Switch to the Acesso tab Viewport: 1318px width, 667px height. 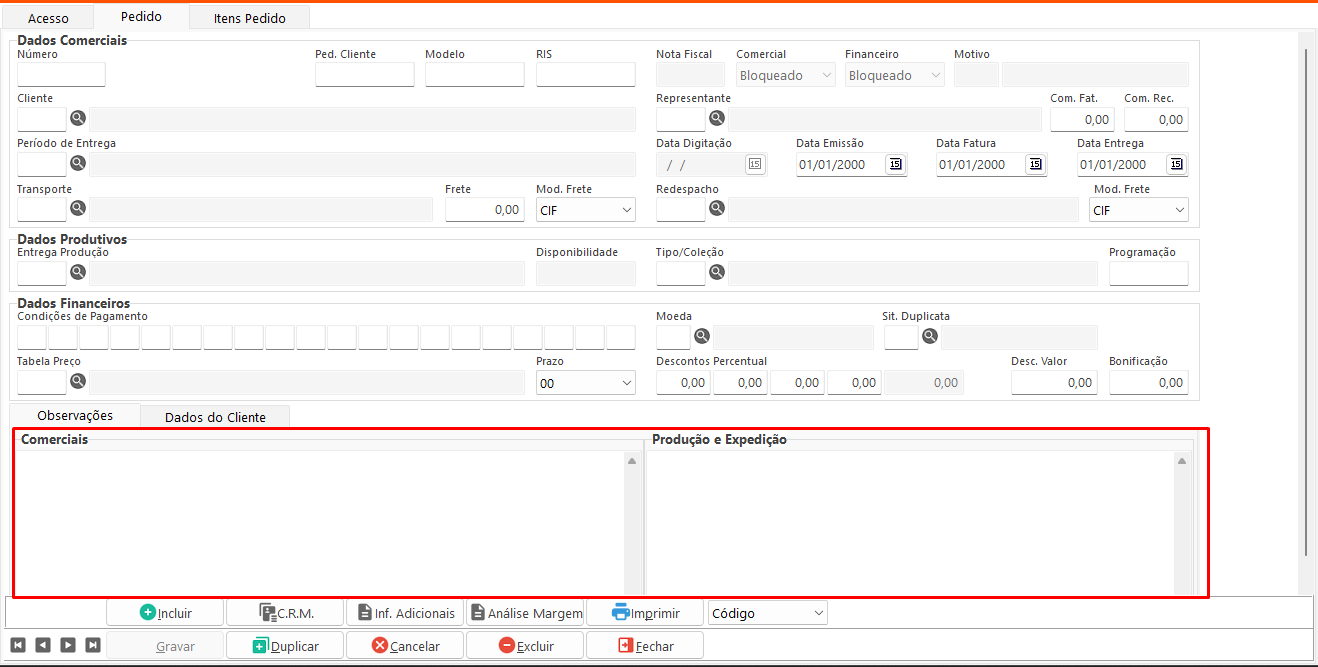48,18
